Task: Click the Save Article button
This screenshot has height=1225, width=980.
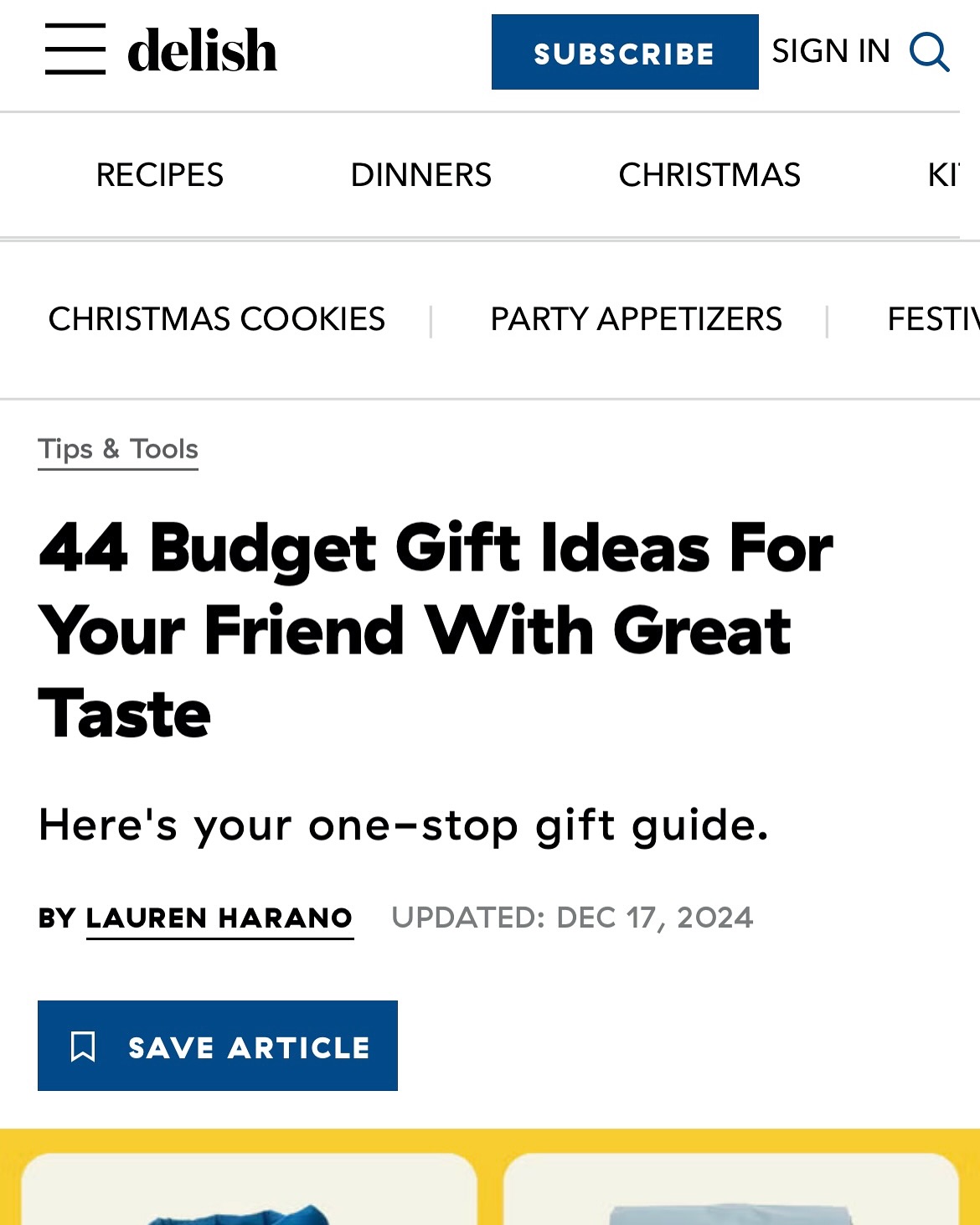Action: [x=218, y=1046]
